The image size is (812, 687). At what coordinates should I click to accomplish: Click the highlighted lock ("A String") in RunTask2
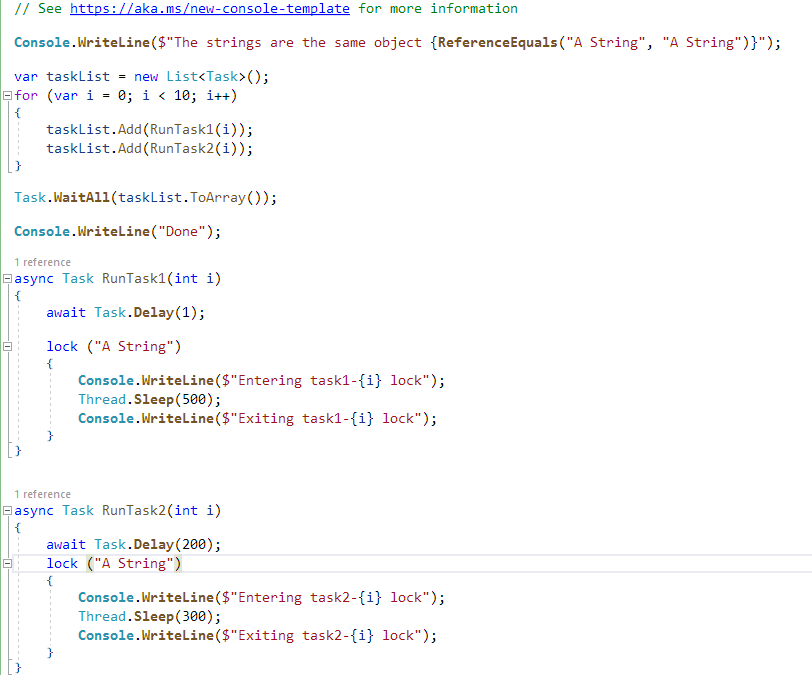click(114, 563)
